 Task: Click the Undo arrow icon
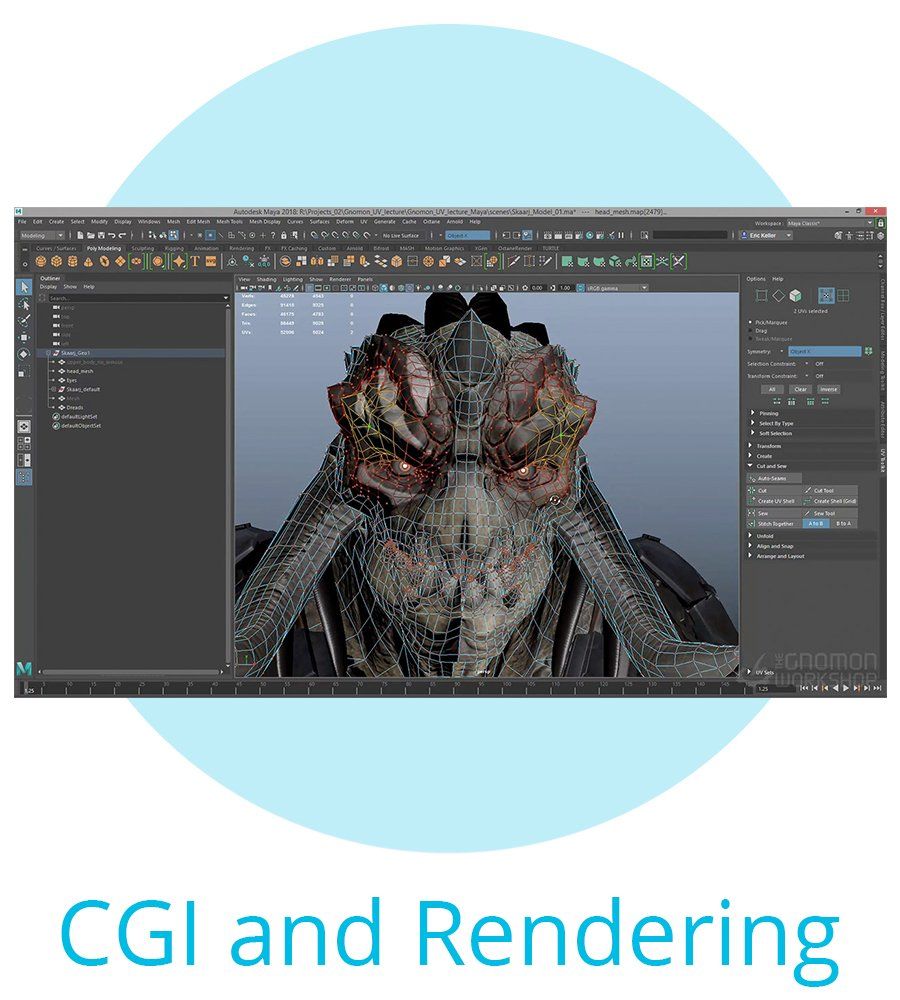click(x=112, y=235)
